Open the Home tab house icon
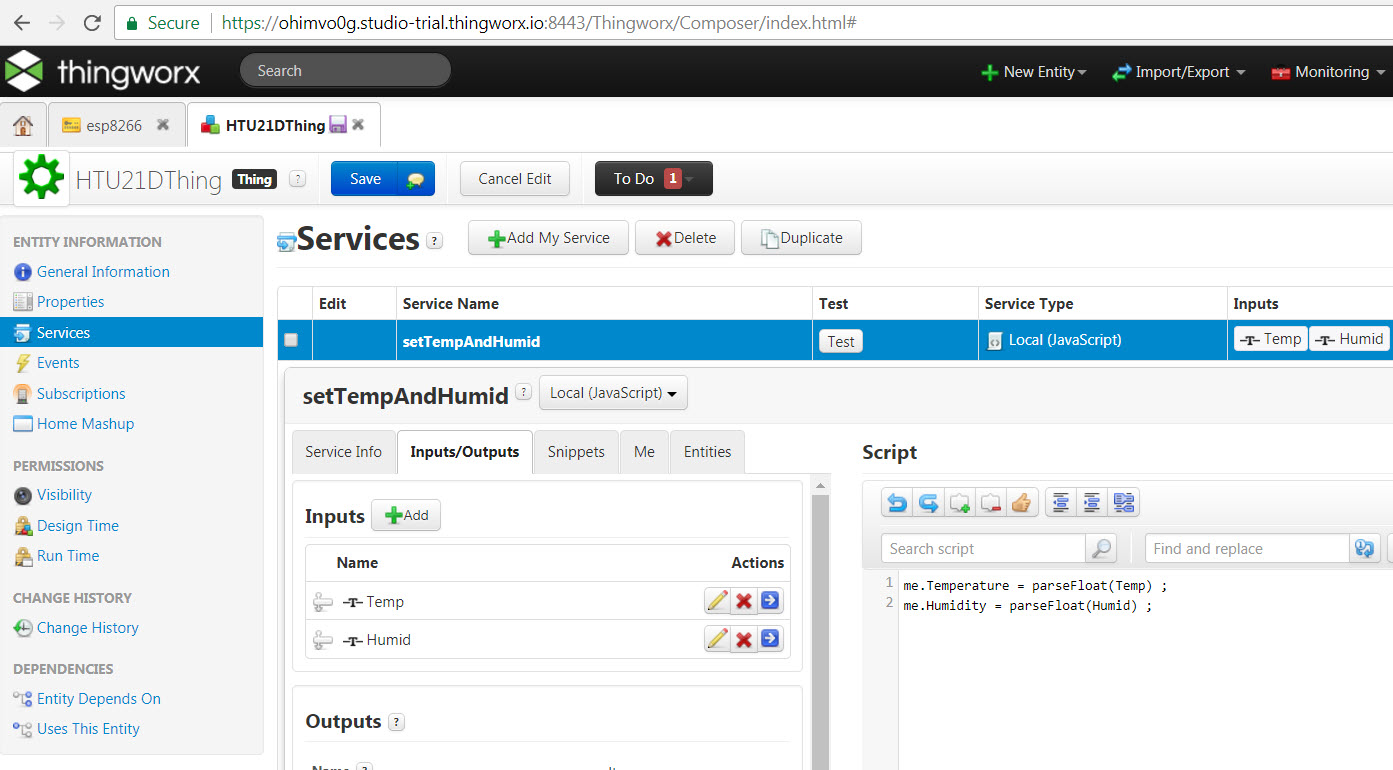1393x770 pixels. pos(23,125)
